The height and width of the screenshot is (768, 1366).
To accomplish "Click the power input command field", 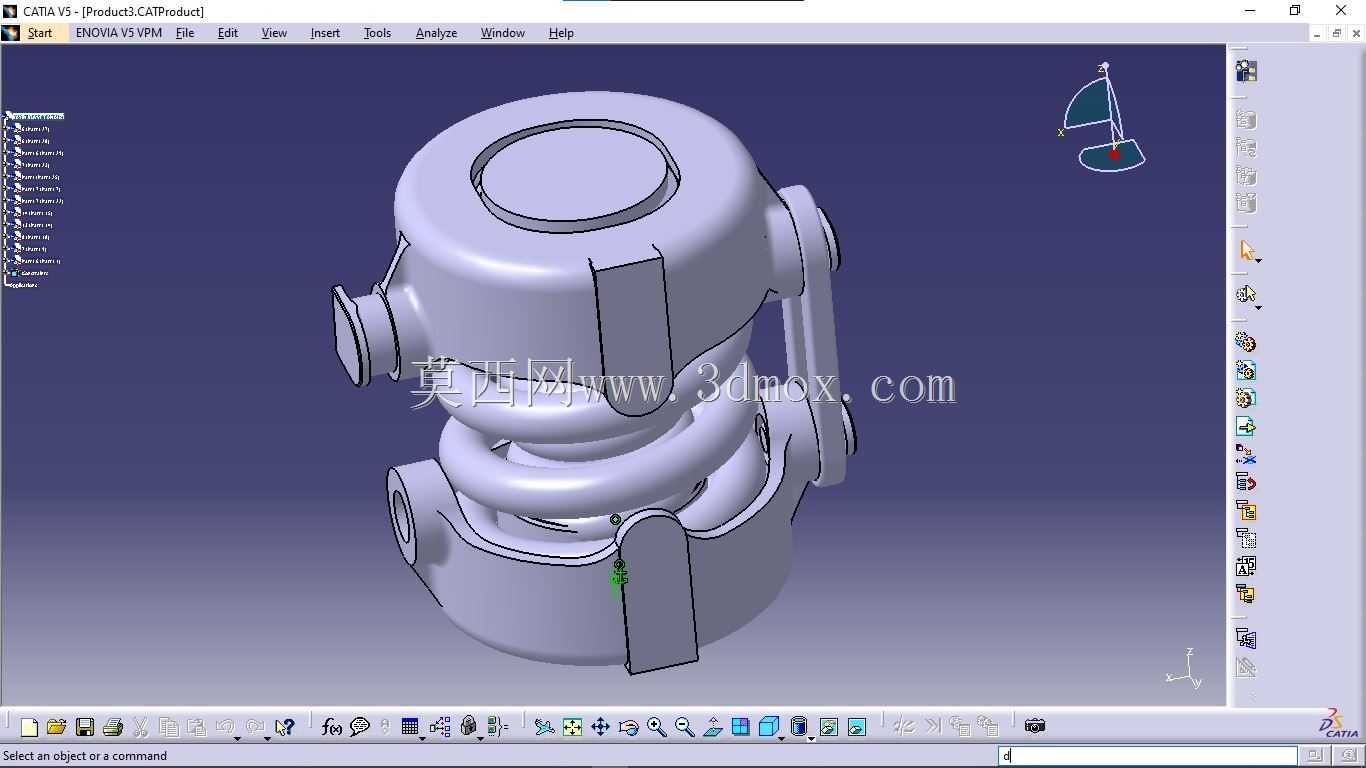I will click(1148, 756).
